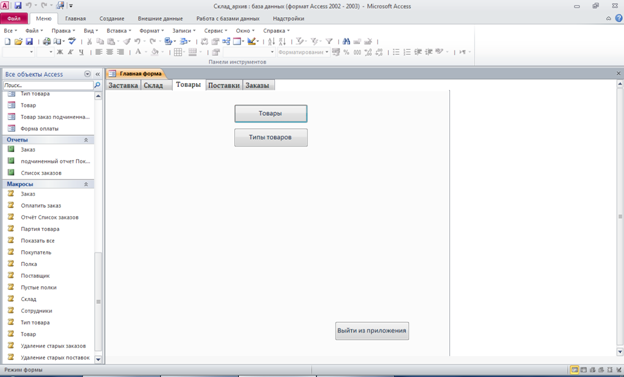Toggle italic (К) formatting
This screenshot has width=624, height=377.
coord(70,52)
